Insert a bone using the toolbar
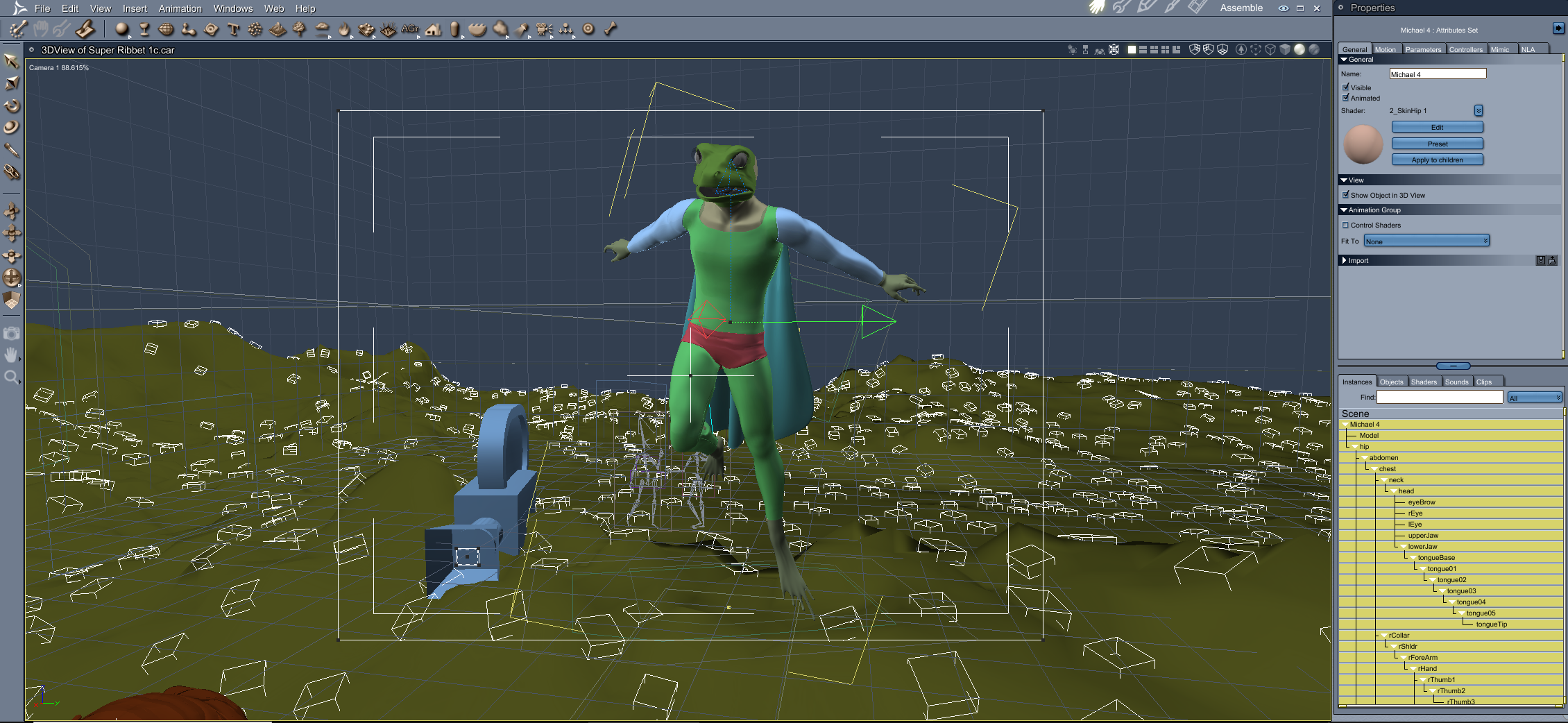 click(x=610, y=29)
